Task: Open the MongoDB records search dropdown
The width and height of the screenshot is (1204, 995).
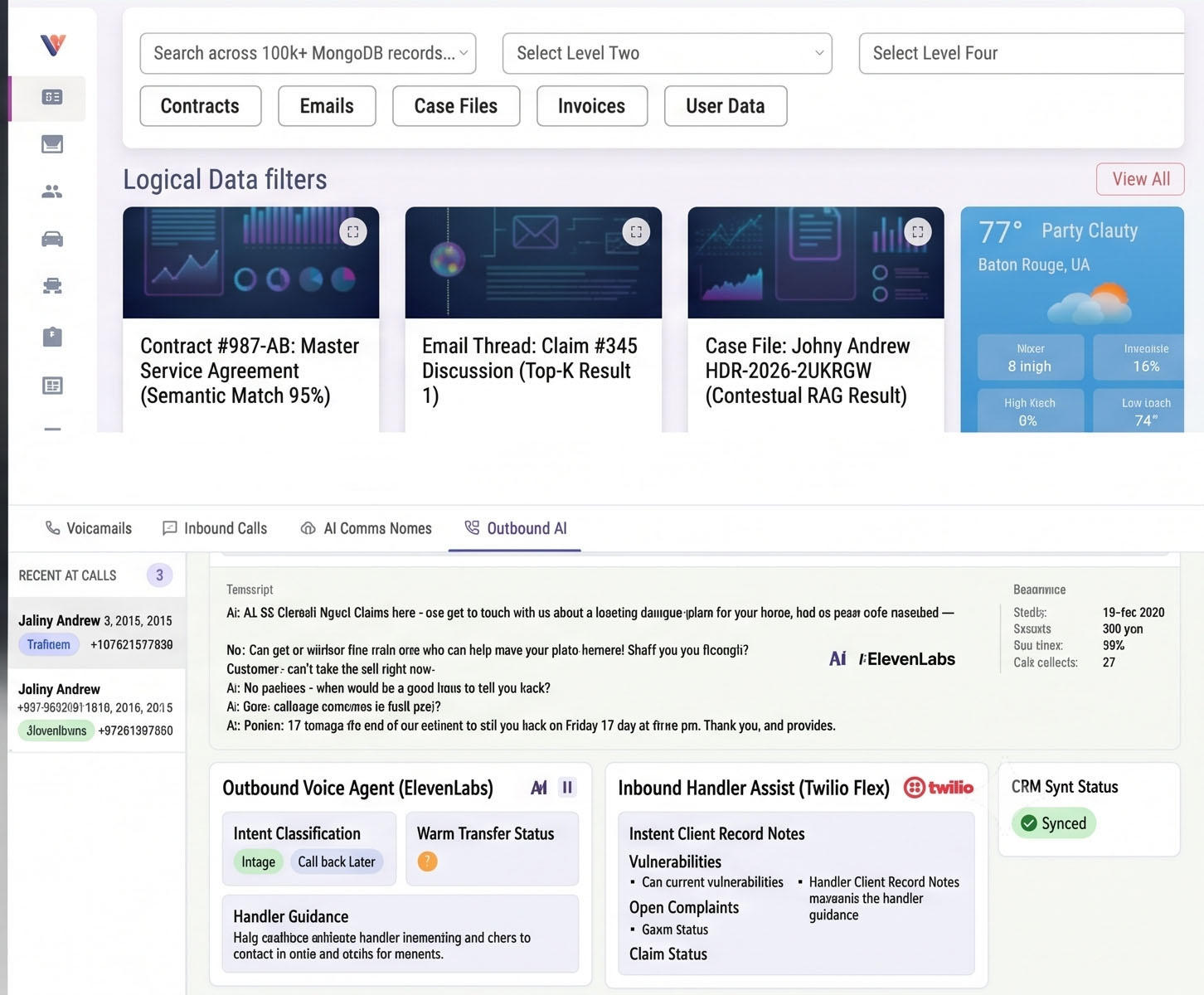Action: [308, 53]
